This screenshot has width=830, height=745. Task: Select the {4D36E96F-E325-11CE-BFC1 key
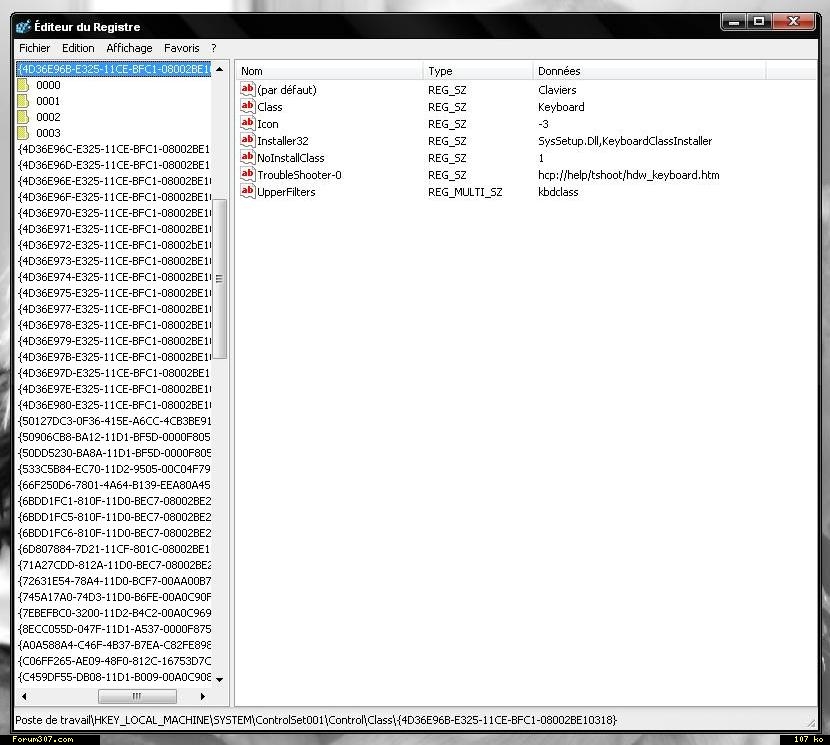(114, 197)
